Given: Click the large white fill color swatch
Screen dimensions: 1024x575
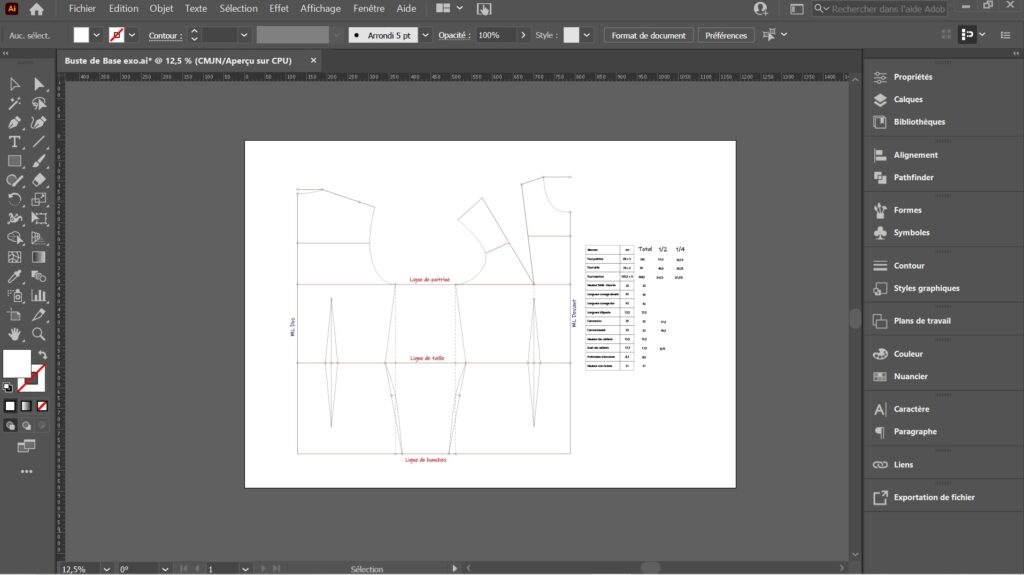Looking at the screenshot, I should click(17, 364).
